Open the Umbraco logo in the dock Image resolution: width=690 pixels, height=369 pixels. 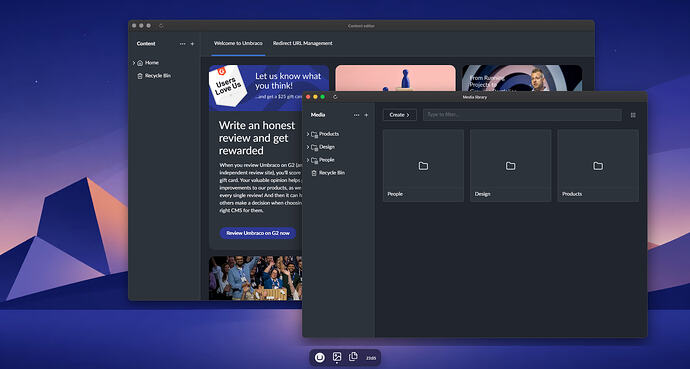coord(320,358)
